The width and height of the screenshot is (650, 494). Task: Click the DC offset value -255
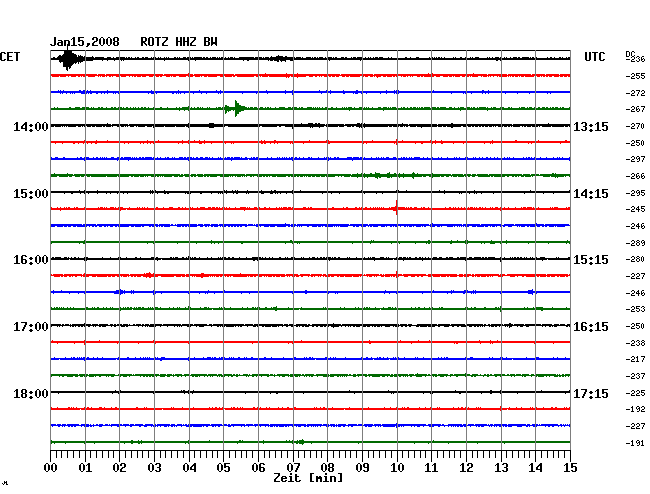point(635,76)
